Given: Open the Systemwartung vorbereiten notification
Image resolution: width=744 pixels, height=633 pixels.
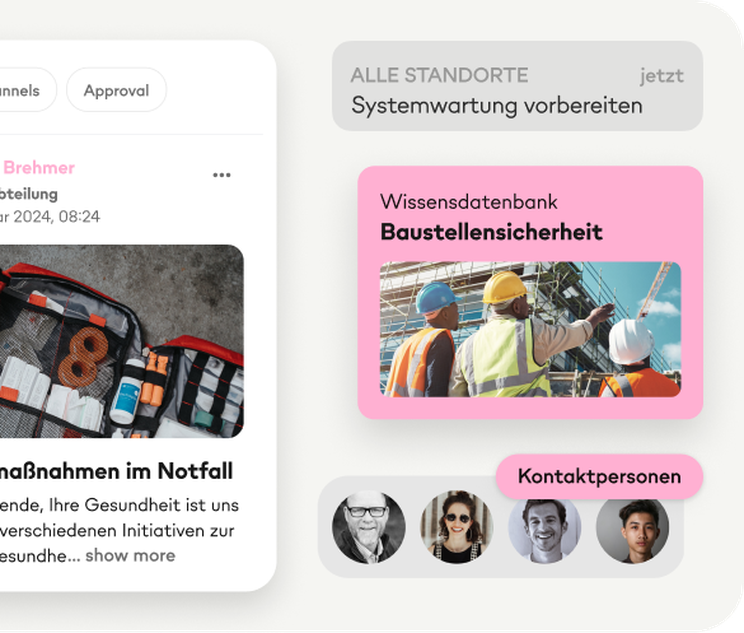Looking at the screenshot, I should point(517,86).
